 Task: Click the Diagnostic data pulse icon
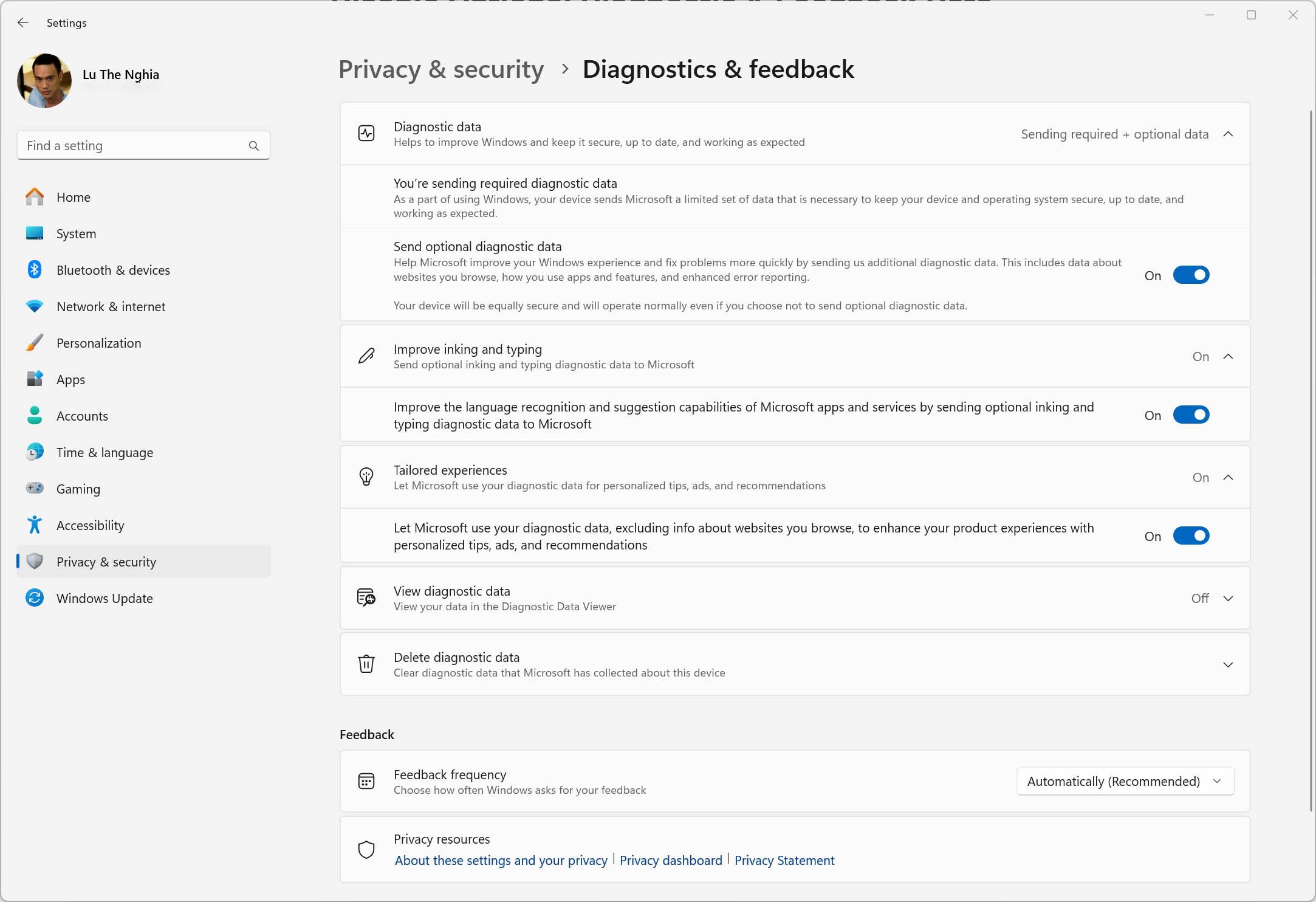[x=366, y=134]
